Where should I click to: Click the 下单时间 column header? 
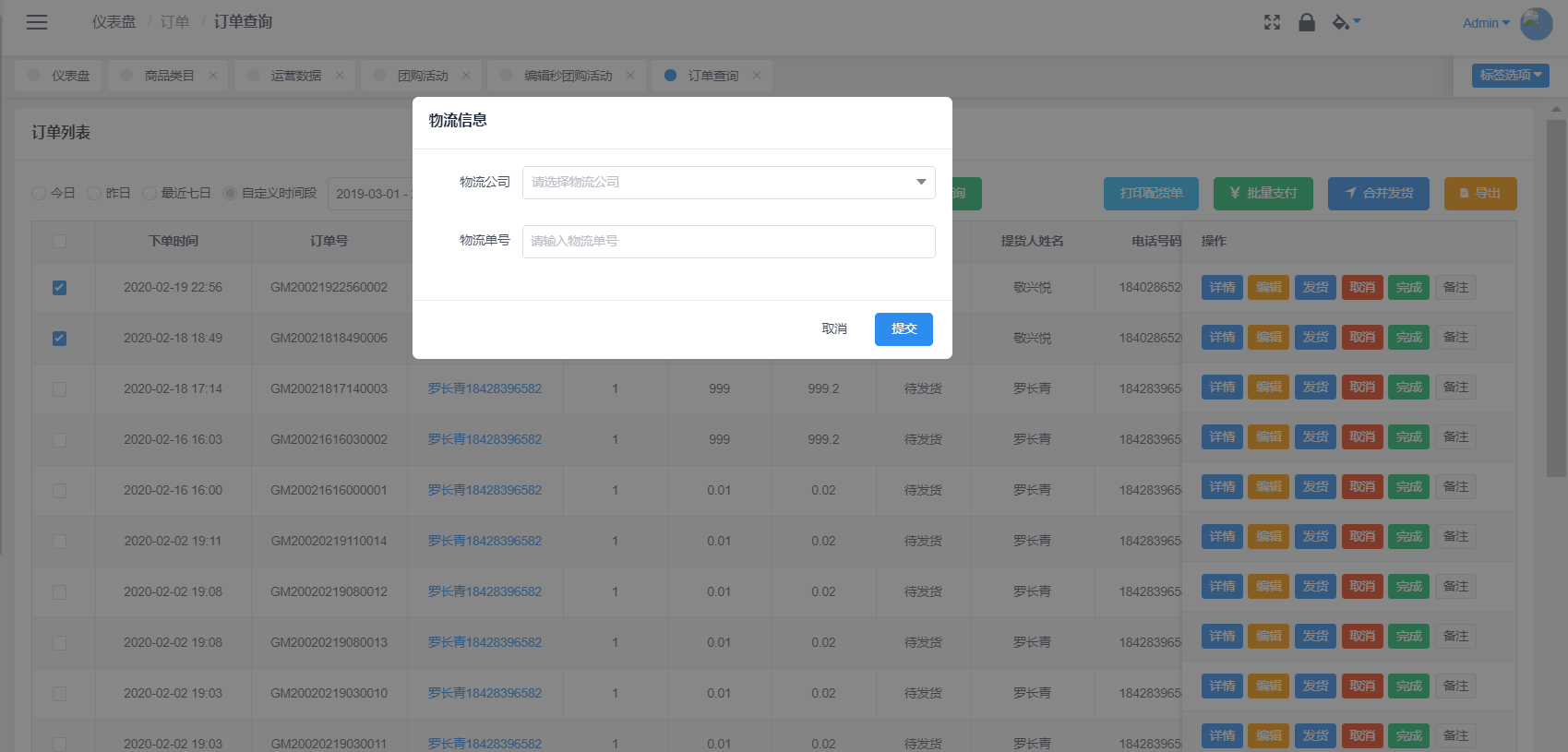pyautogui.click(x=174, y=241)
